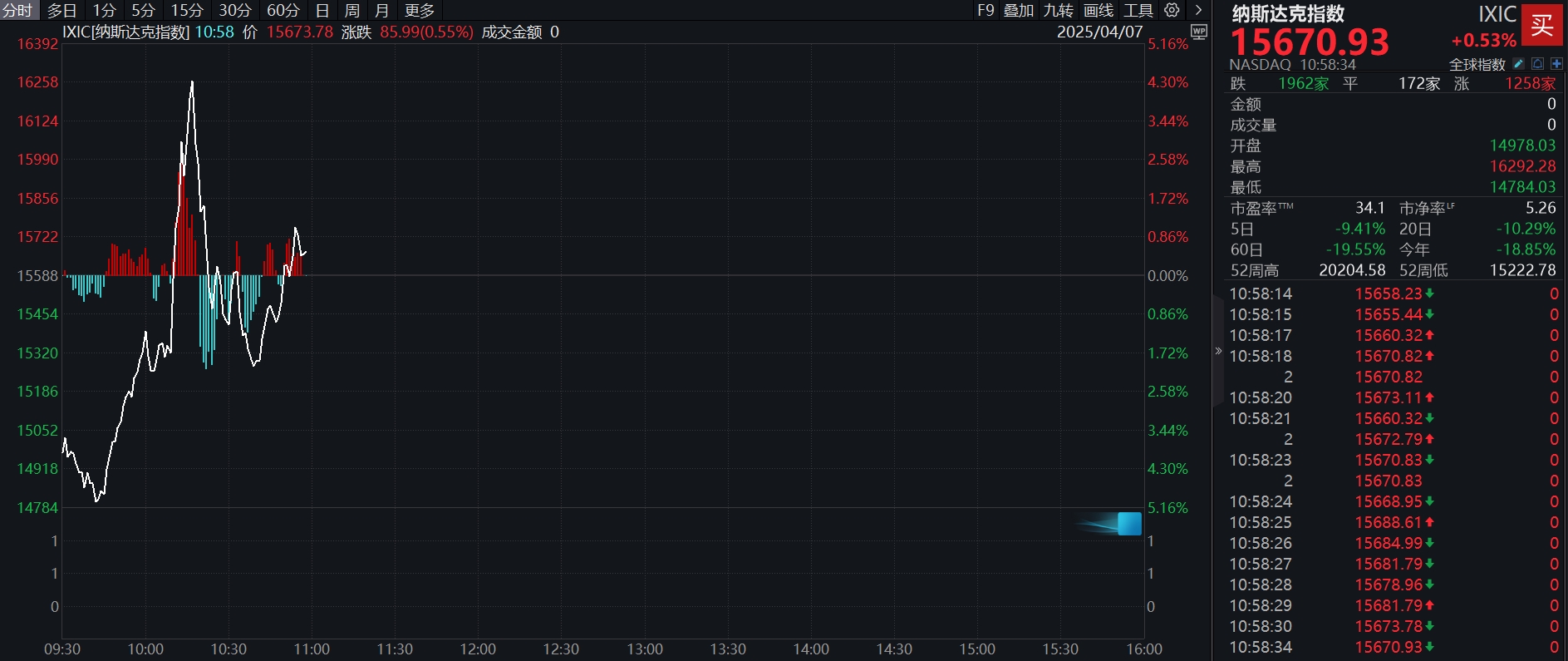Screen dimensions: 1568x661
Task: Open 全球指数 global indices link
Action: click(1477, 64)
